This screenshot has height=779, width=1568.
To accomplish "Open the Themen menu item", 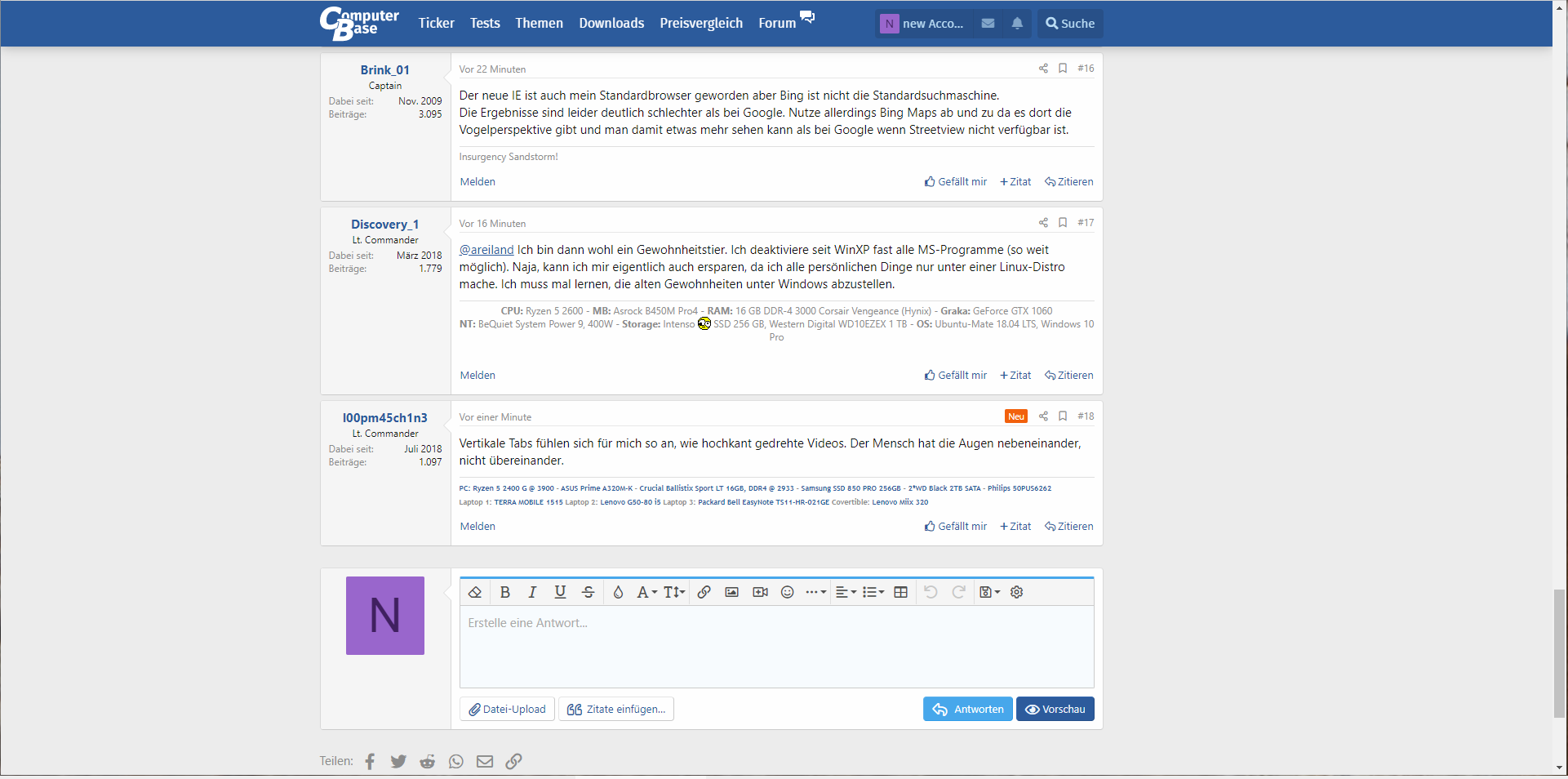I will (539, 23).
